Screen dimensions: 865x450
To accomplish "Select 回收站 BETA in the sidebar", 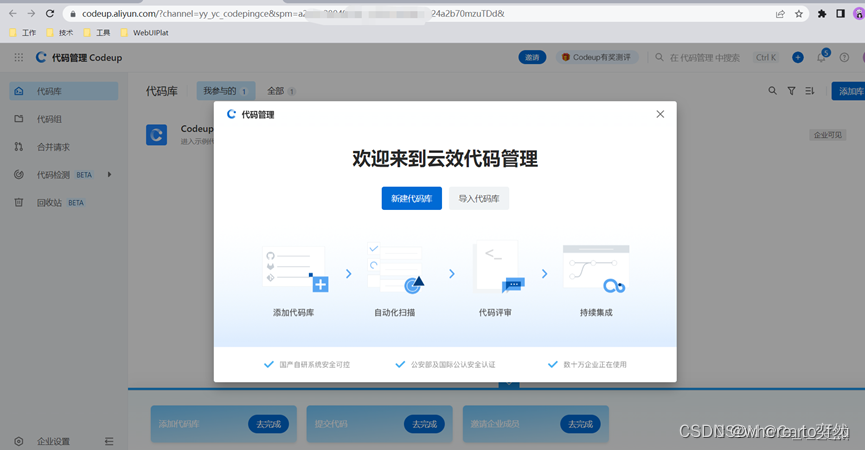I will pyautogui.click(x=63, y=202).
